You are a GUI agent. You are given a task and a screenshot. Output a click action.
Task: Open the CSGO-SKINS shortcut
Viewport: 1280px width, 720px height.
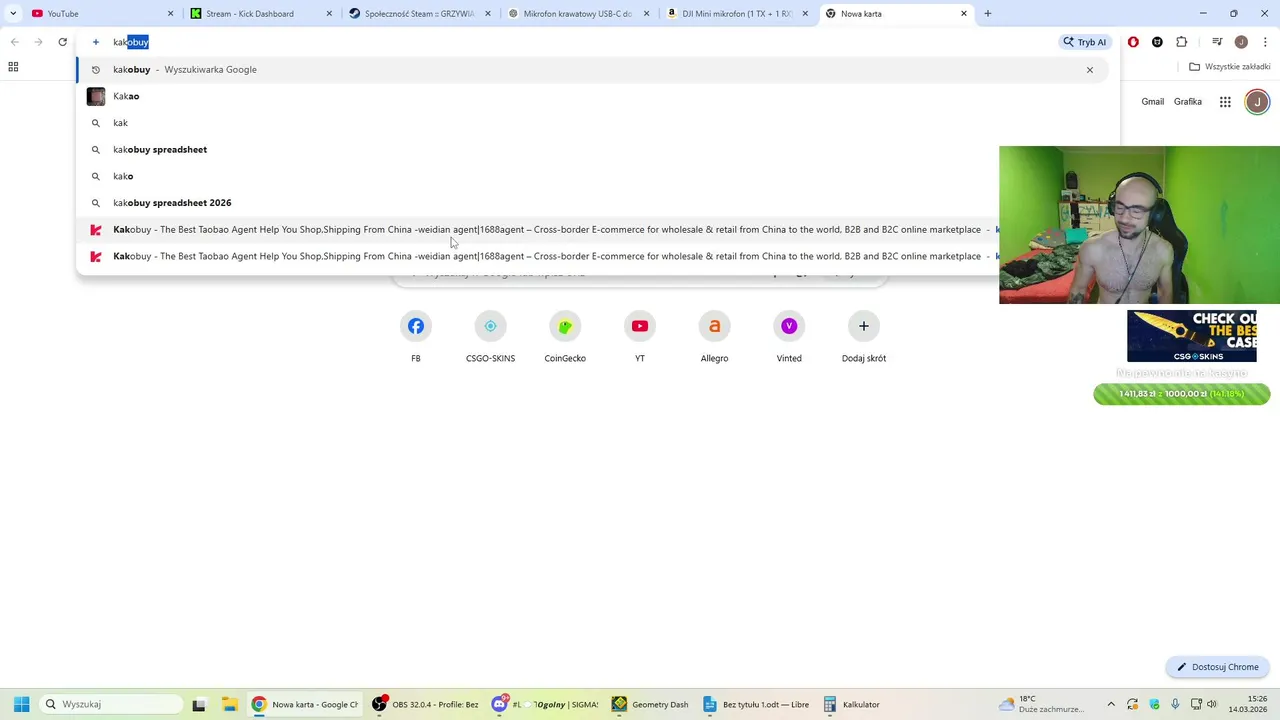pos(490,338)
